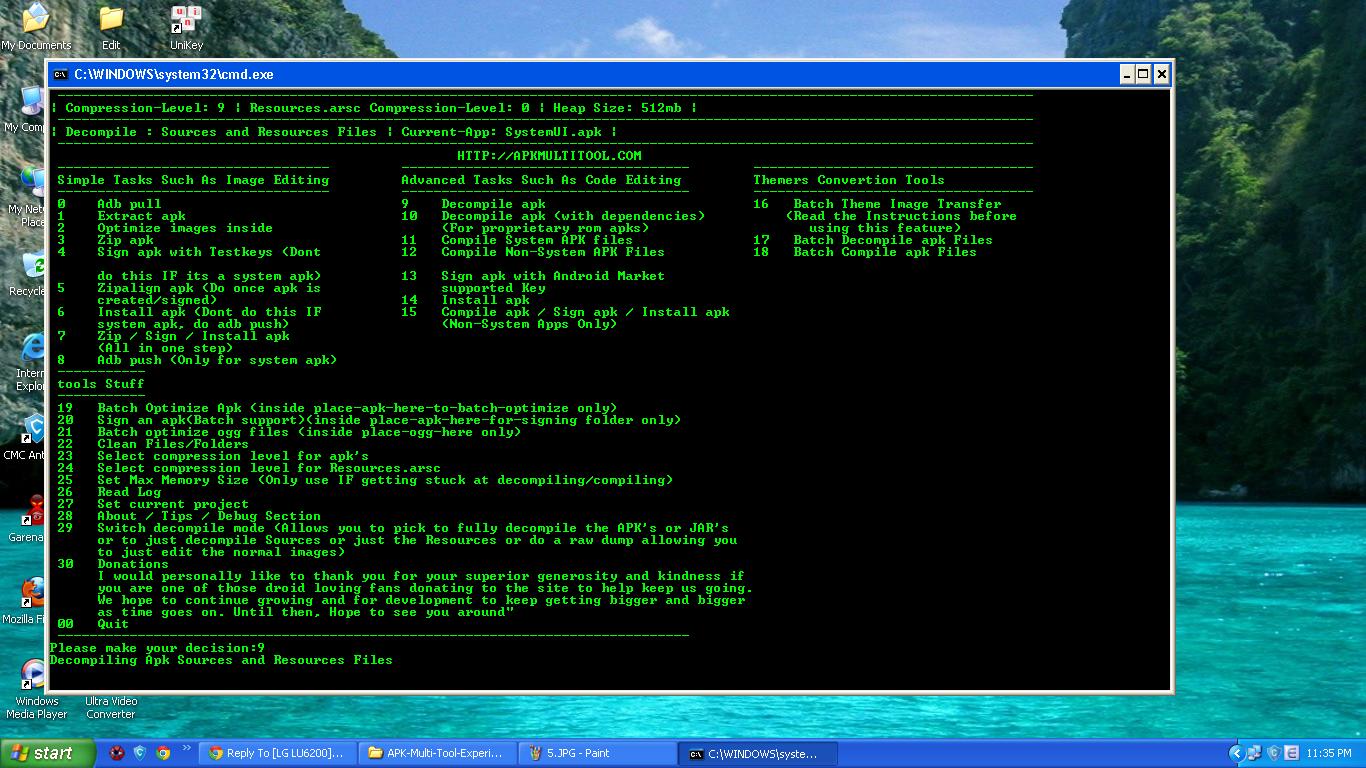
Task: Click 'Simple Tasks Such As Image Editing' heading
Action: click(193, 180)
